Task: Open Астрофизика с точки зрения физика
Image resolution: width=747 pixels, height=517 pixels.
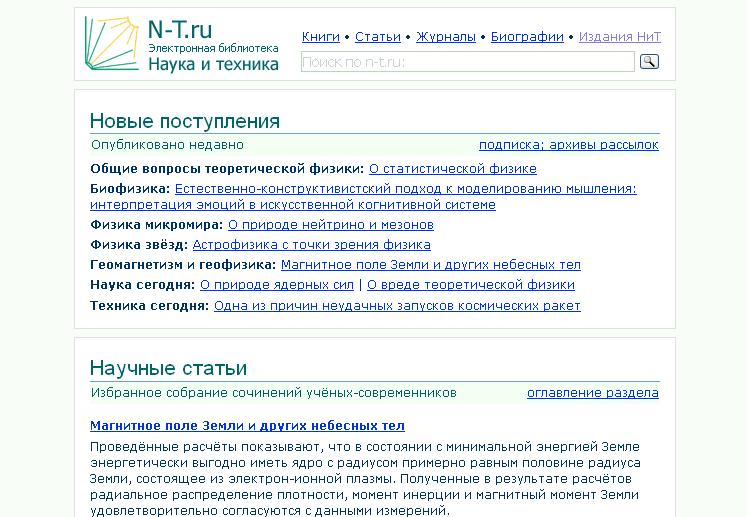Action: (311, 244)
